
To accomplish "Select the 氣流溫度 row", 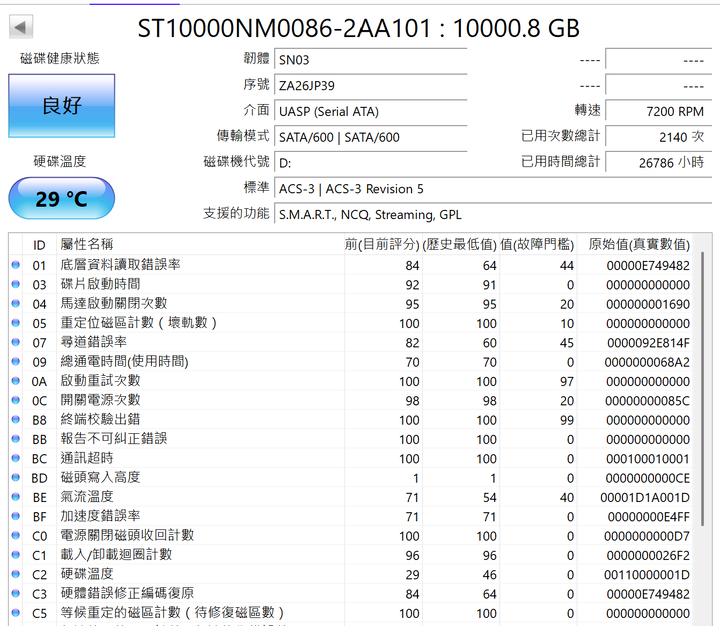I will click(x=351, y=497).
